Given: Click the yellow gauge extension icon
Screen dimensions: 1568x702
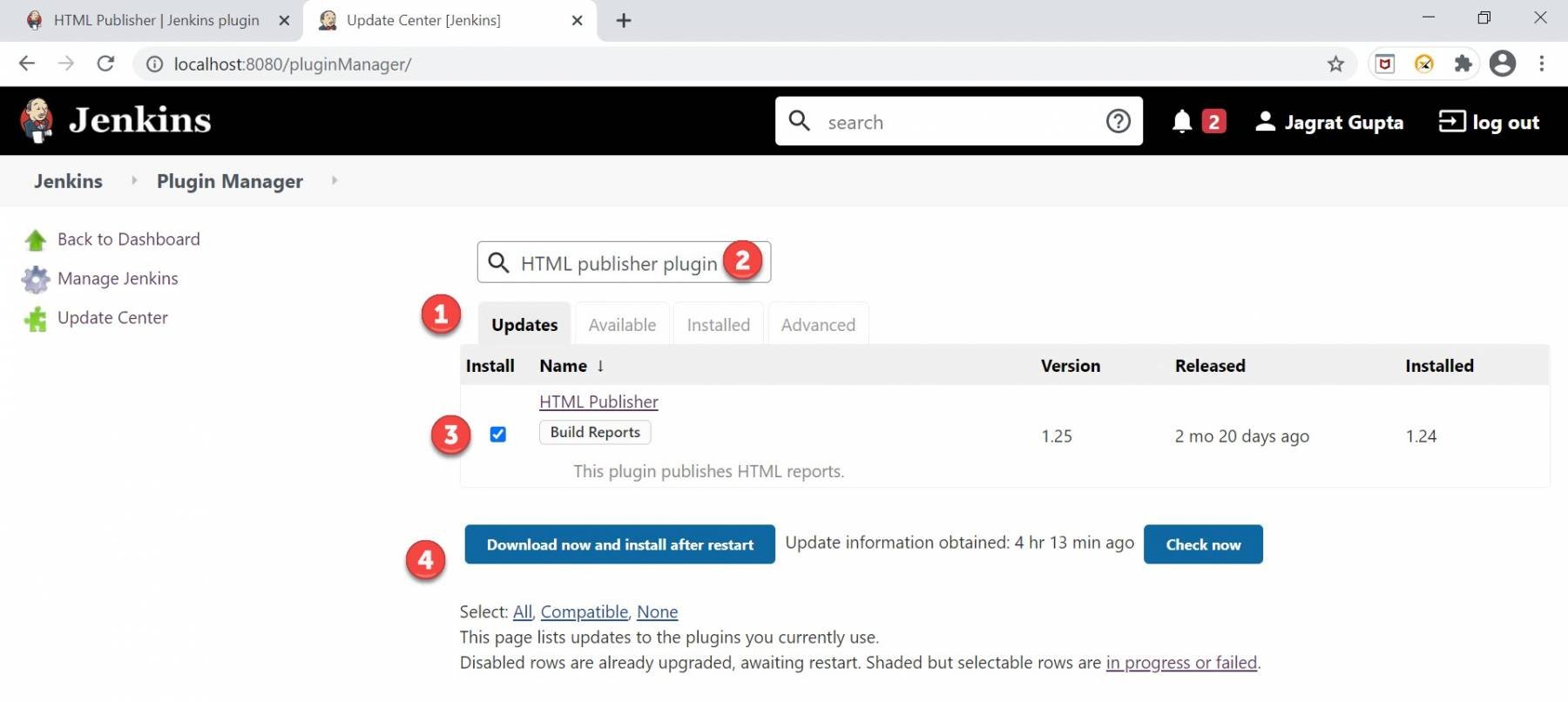Looking at the screenshot, I should [x=1424, y=64].
